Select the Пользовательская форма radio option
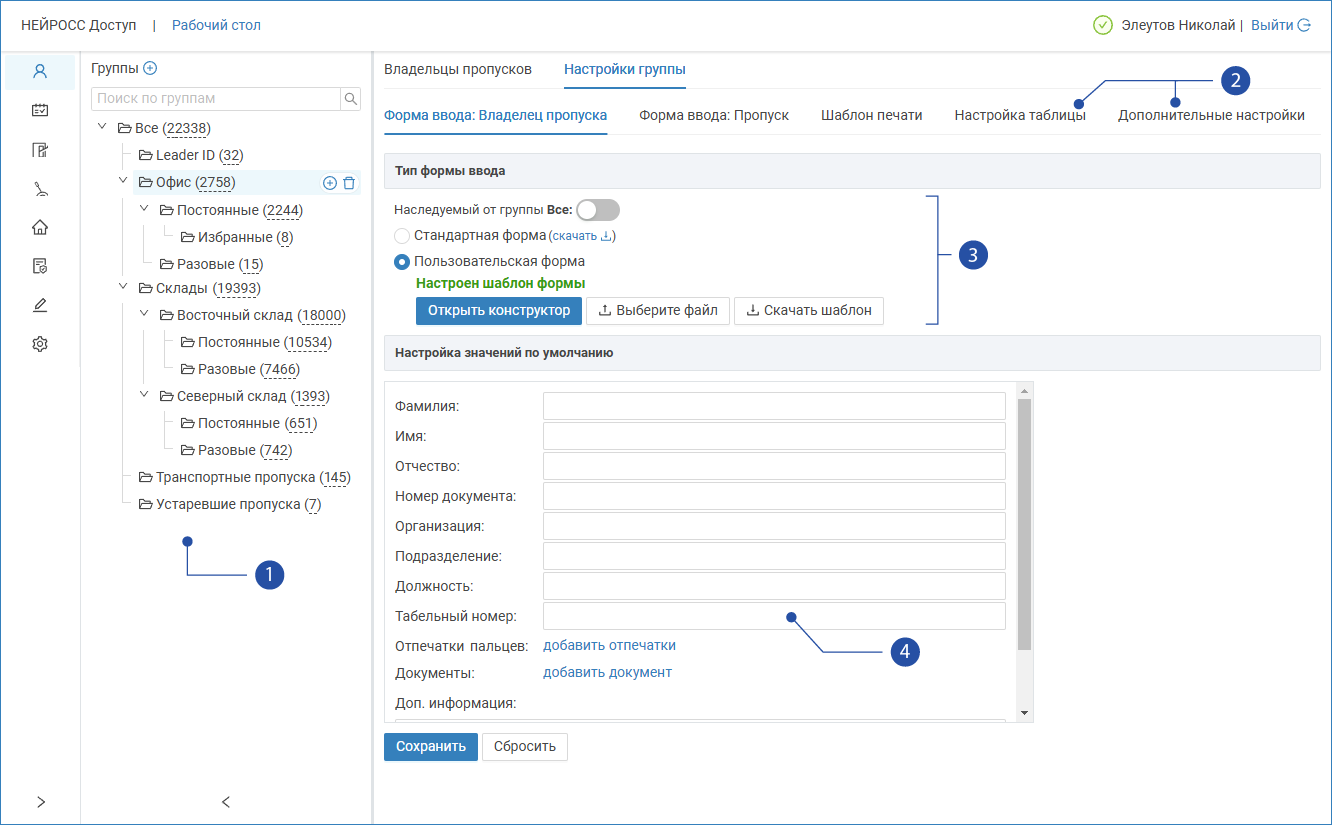 pyautogui.click(x=402, y=262)
